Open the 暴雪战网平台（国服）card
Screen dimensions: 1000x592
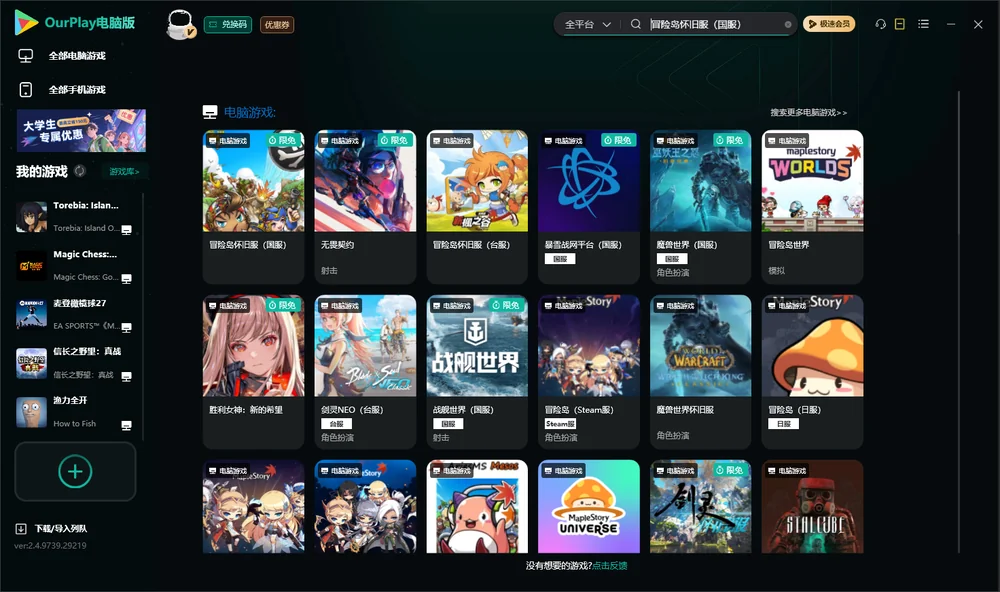click(589, 207)
